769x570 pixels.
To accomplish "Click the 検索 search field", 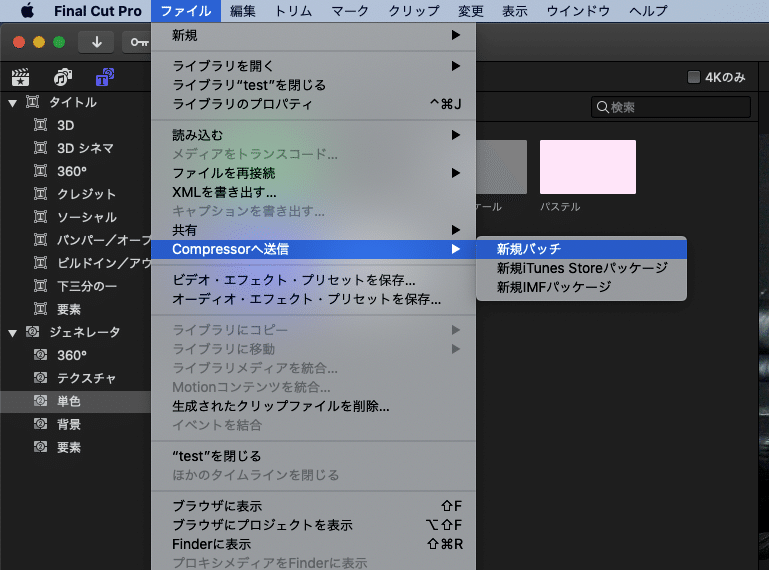I will [670, 107].
